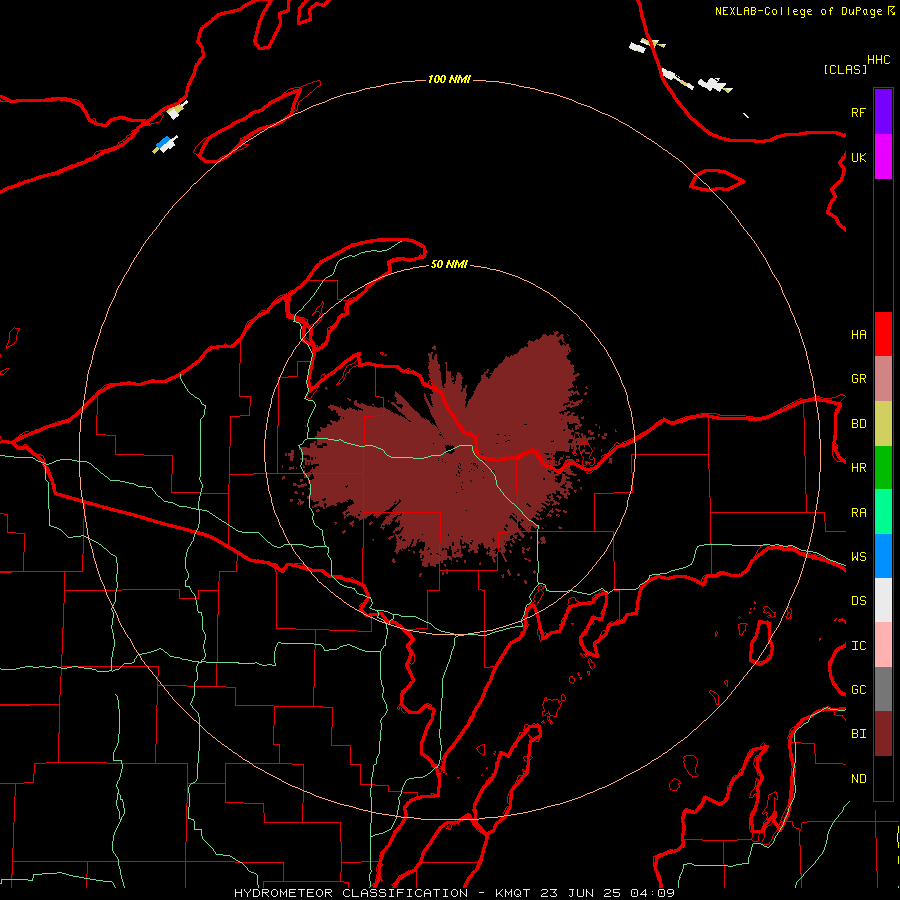The height and width of the screenshot is (900, 900).
Task: Select the BI dark red legend swatch
Action: pyautogui.click(x=883, y=734)
